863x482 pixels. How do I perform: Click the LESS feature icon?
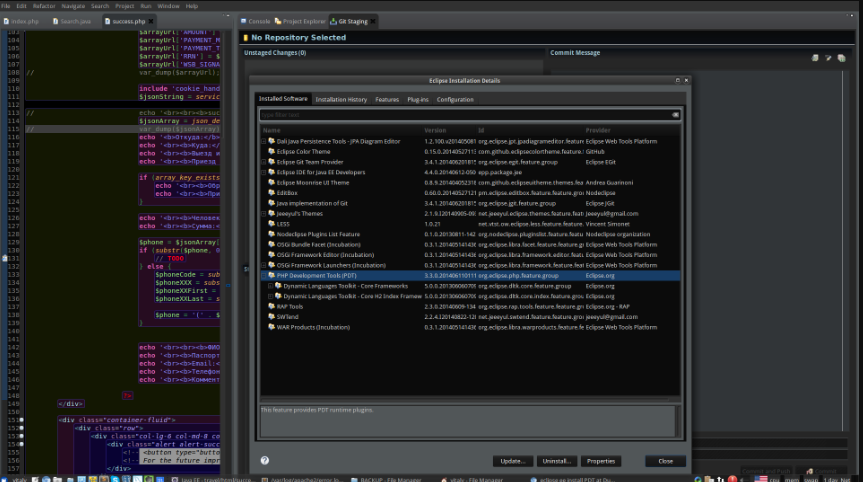click(x=271, y=223)
